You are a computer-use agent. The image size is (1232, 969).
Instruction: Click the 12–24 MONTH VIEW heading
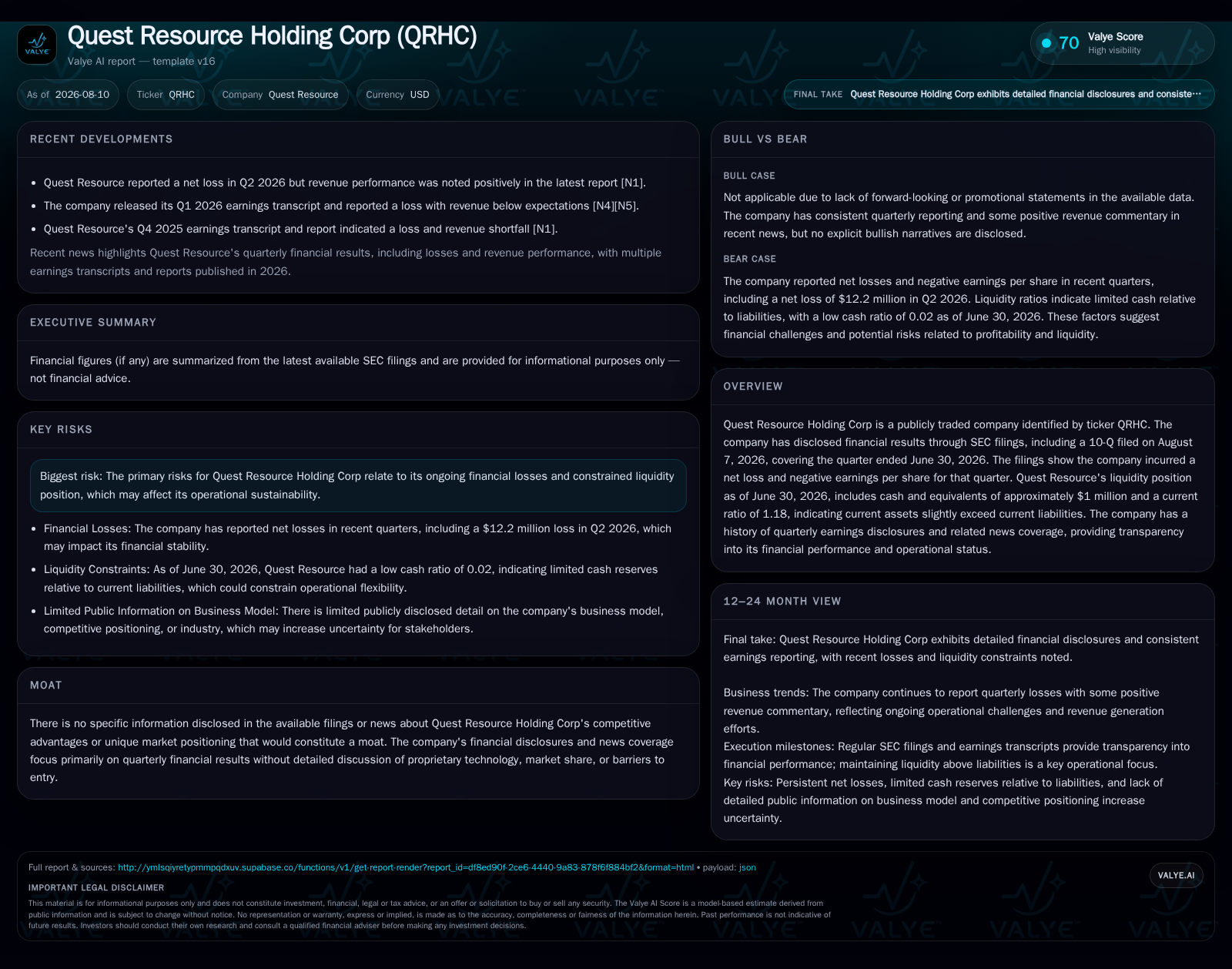click(x=782, y=602)
